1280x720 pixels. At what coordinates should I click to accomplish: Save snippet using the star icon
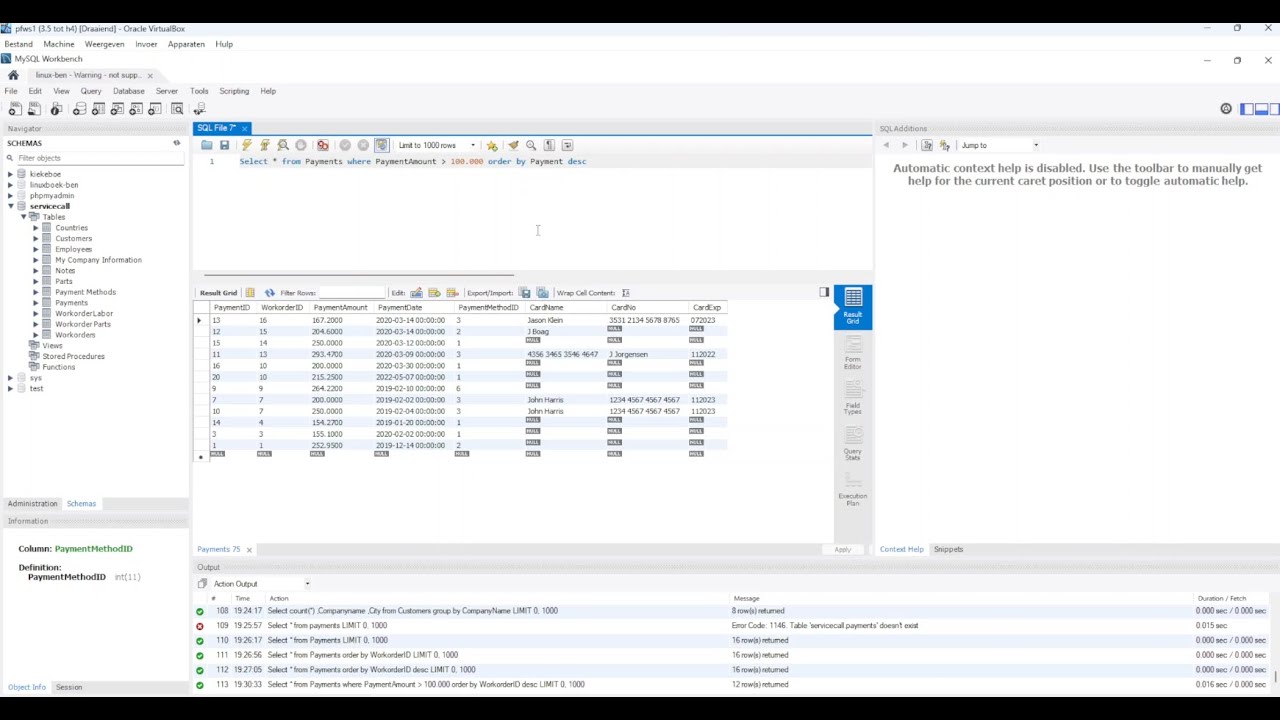tap(492, 145)
